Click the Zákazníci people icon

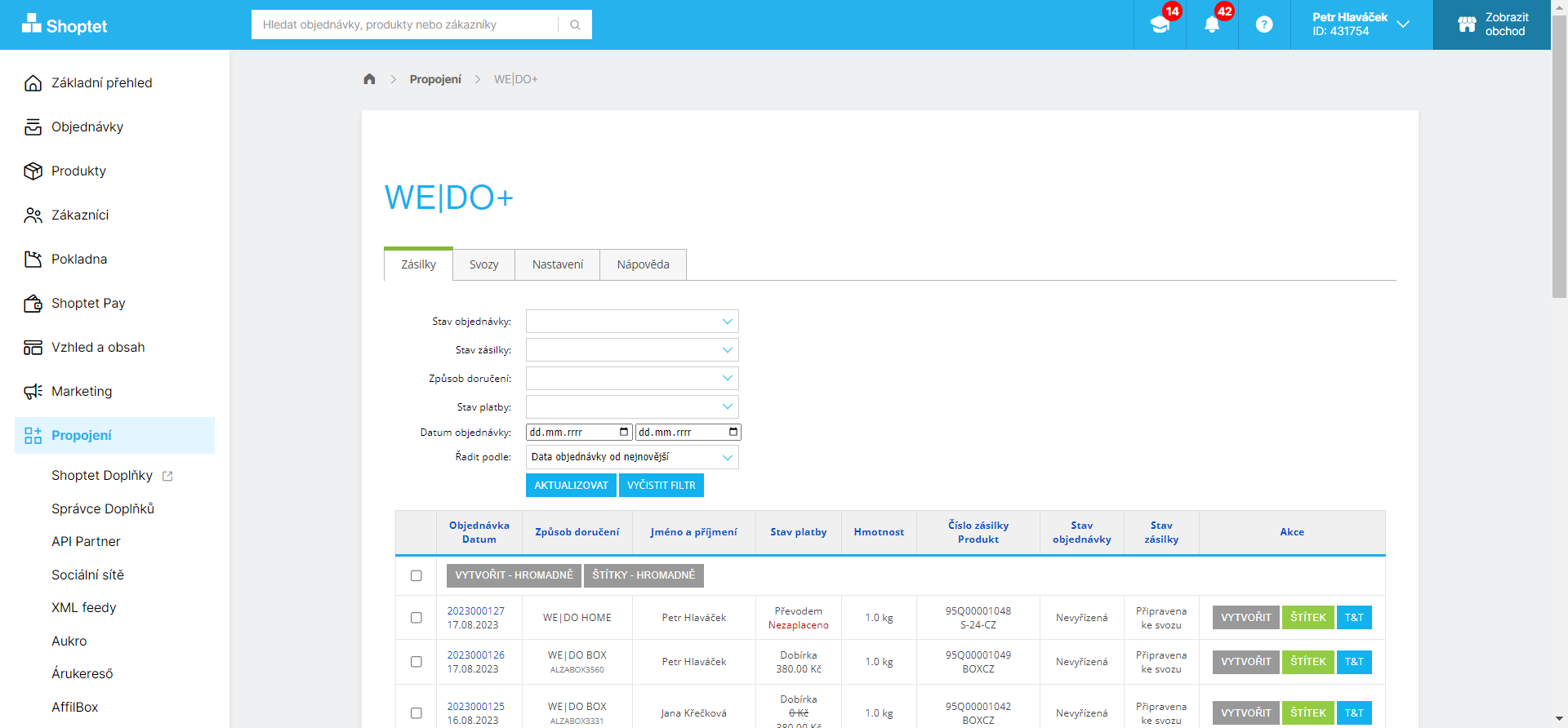coord(33,215)
